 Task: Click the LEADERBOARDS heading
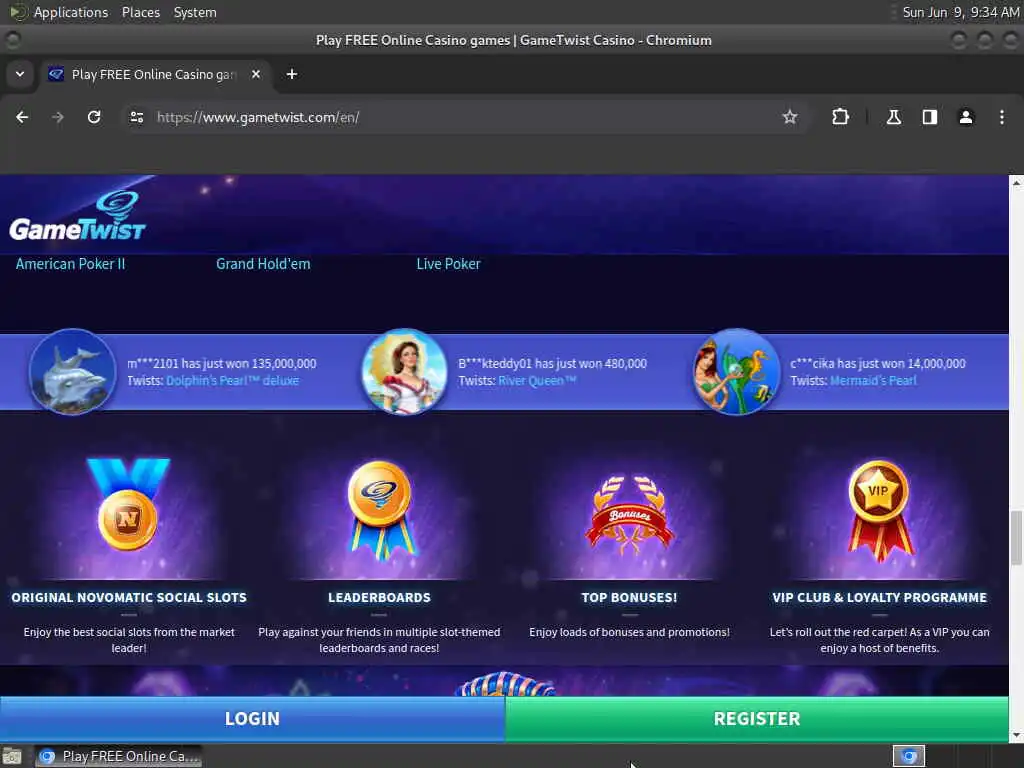tap(379, 598)
